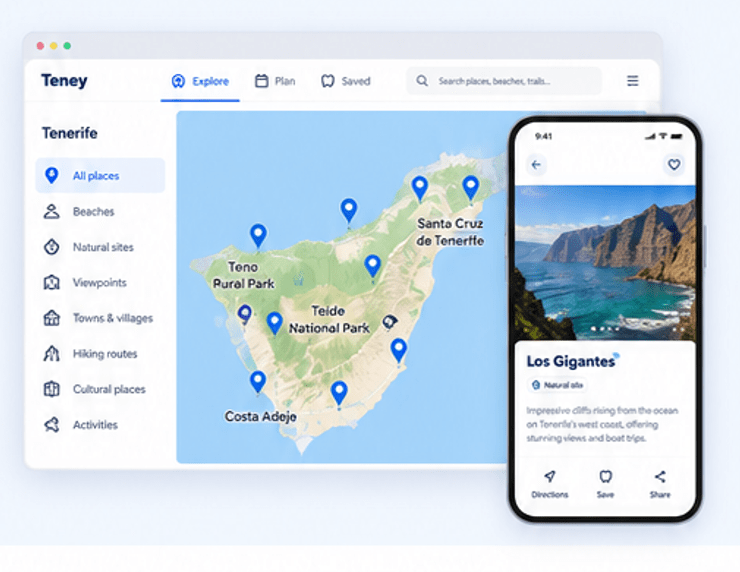Image resolution: width=740 pixels, height=572 pixels.
Task: Click the Activities icon
Action: [x=51, y=425]
